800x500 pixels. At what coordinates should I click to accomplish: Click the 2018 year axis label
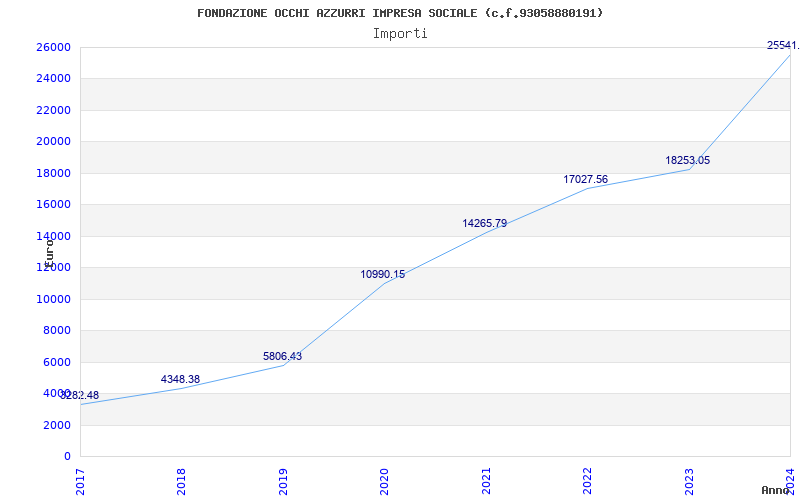[181, 482]
